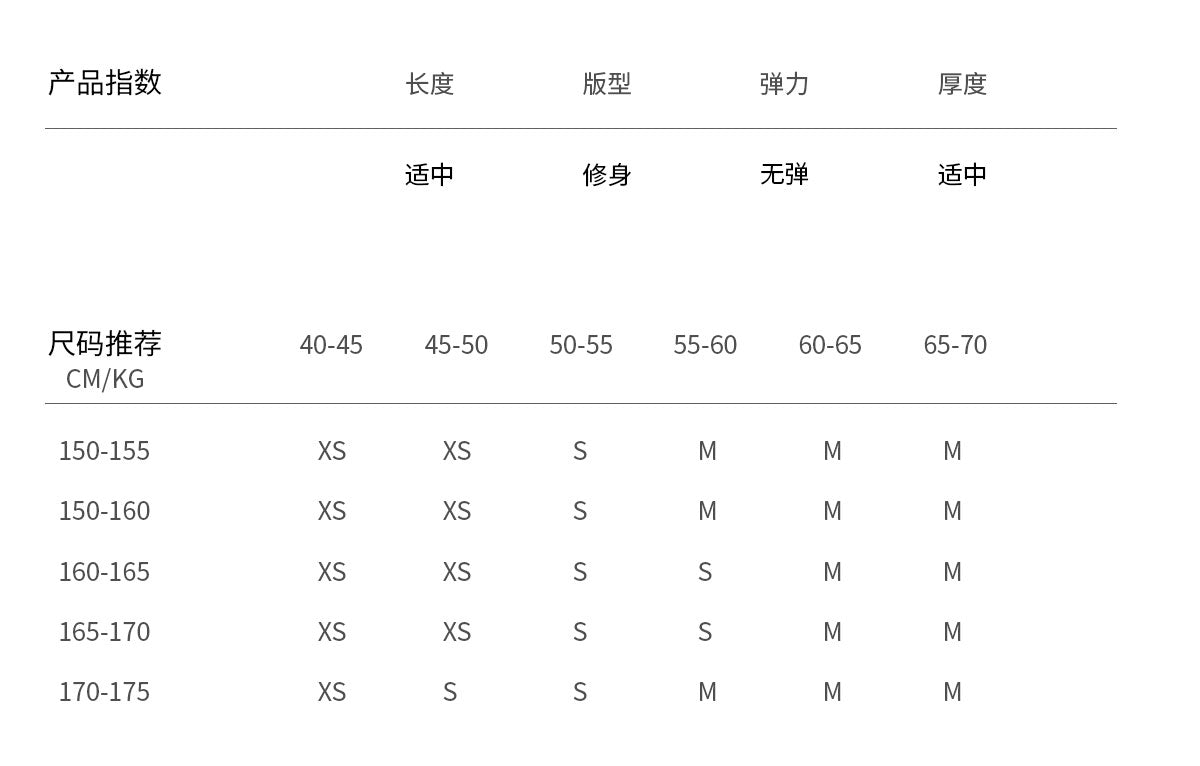Click the 65-70 weight column header
The width and height of the screenshot is (1200, 766).
point(955,345)
